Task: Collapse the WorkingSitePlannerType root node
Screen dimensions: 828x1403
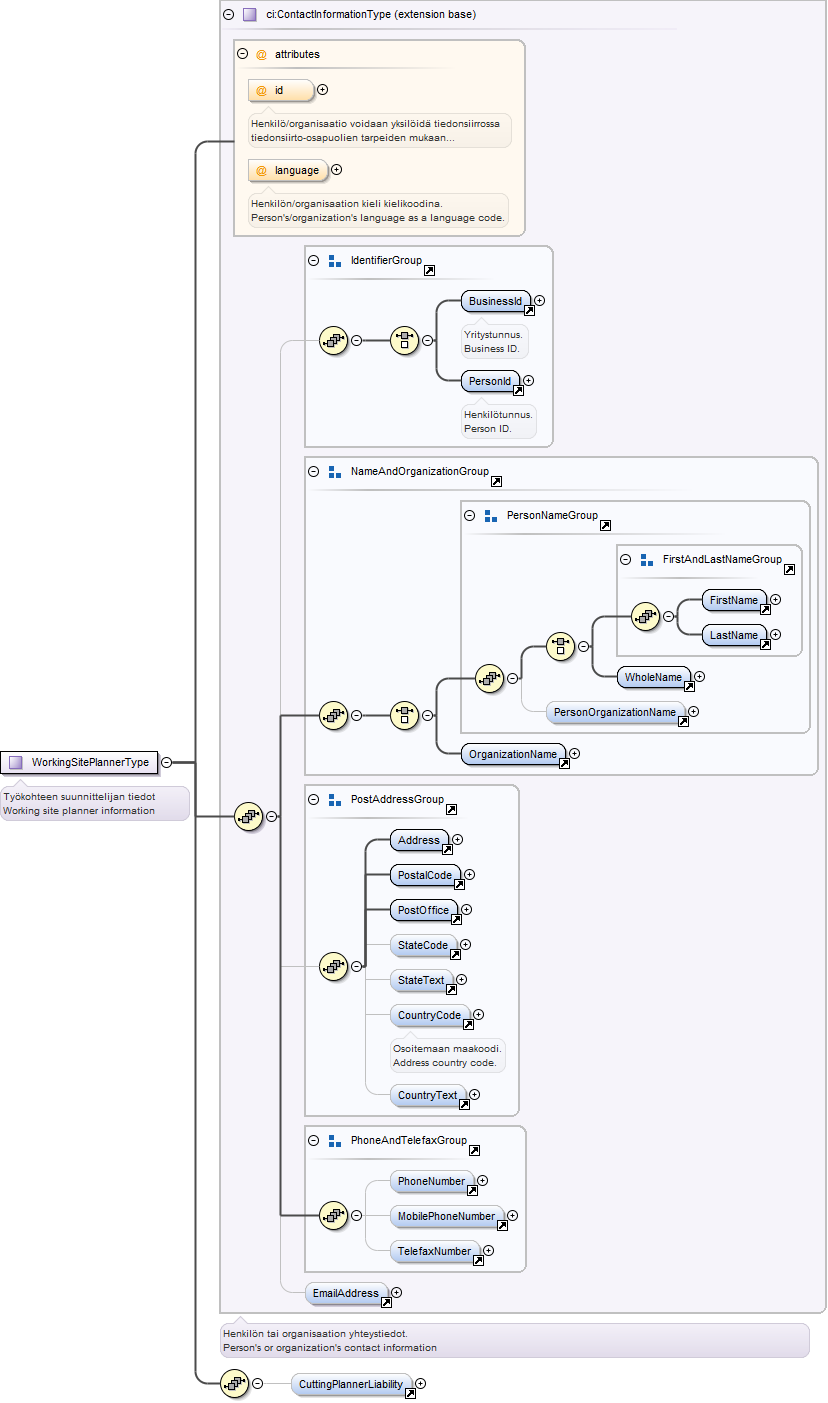Action: pos(167,762)
